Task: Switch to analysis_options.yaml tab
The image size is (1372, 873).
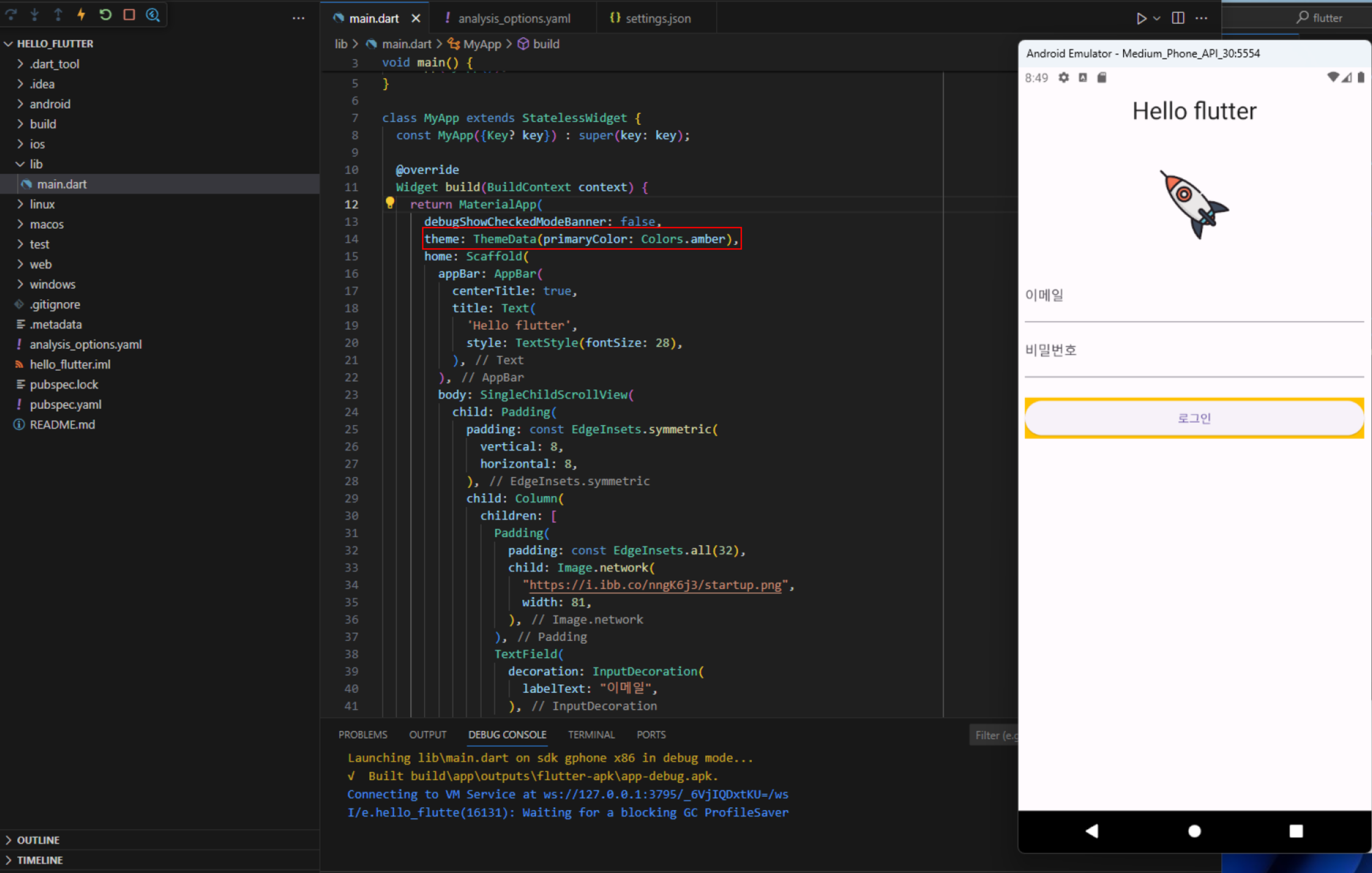Action: (x=513, y=18)
